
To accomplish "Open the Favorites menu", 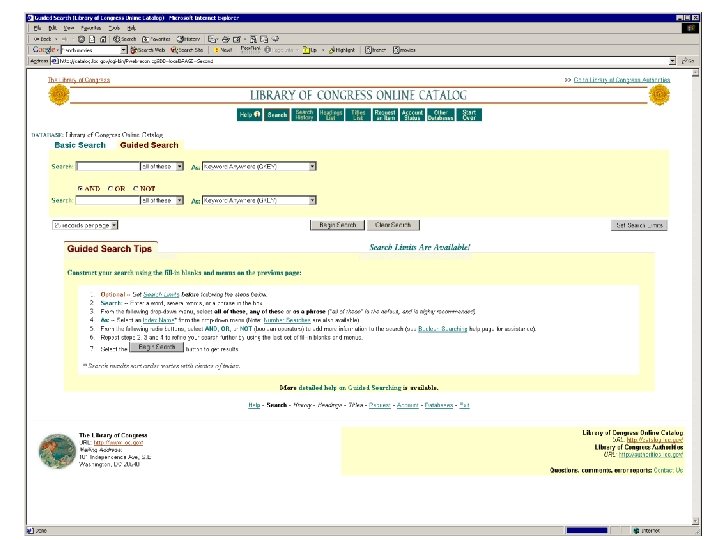I will [91, 28].
